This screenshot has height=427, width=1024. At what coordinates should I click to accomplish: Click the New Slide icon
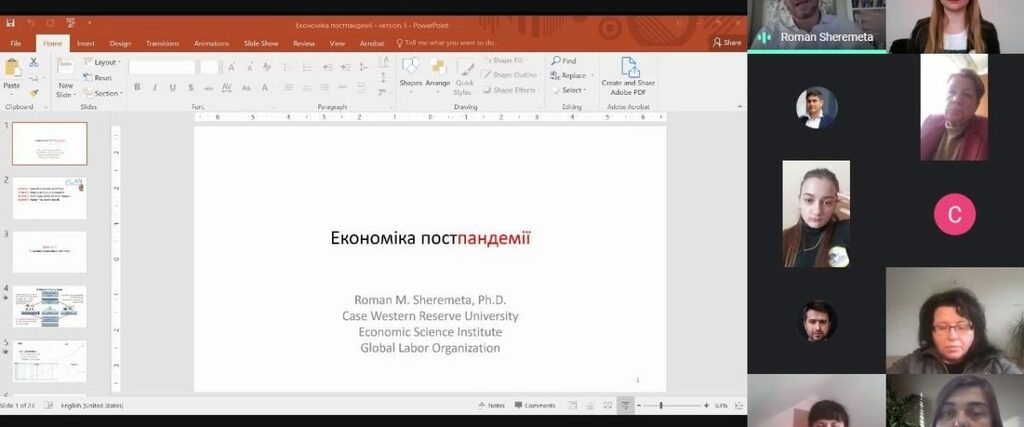click(65, 67)
